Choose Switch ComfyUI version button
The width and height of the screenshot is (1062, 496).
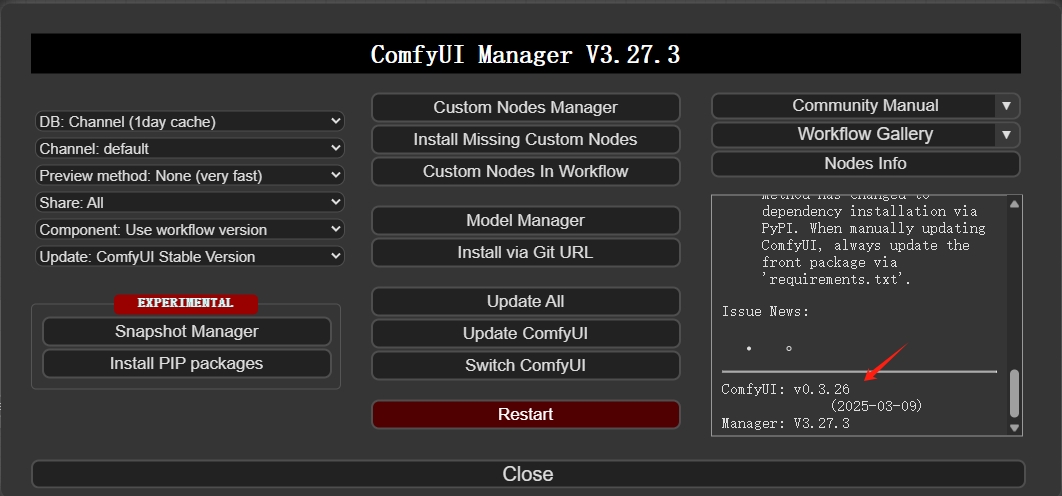[525, 365]
